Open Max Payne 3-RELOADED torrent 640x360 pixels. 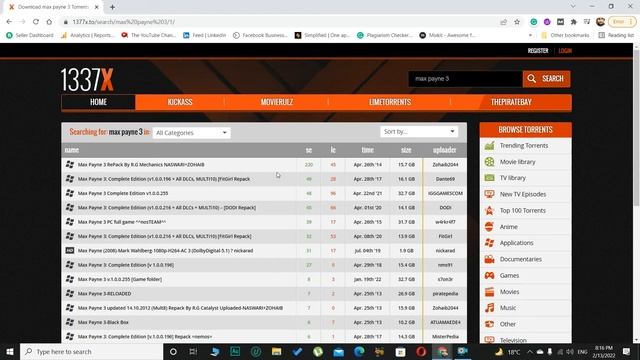pos(104,293)
